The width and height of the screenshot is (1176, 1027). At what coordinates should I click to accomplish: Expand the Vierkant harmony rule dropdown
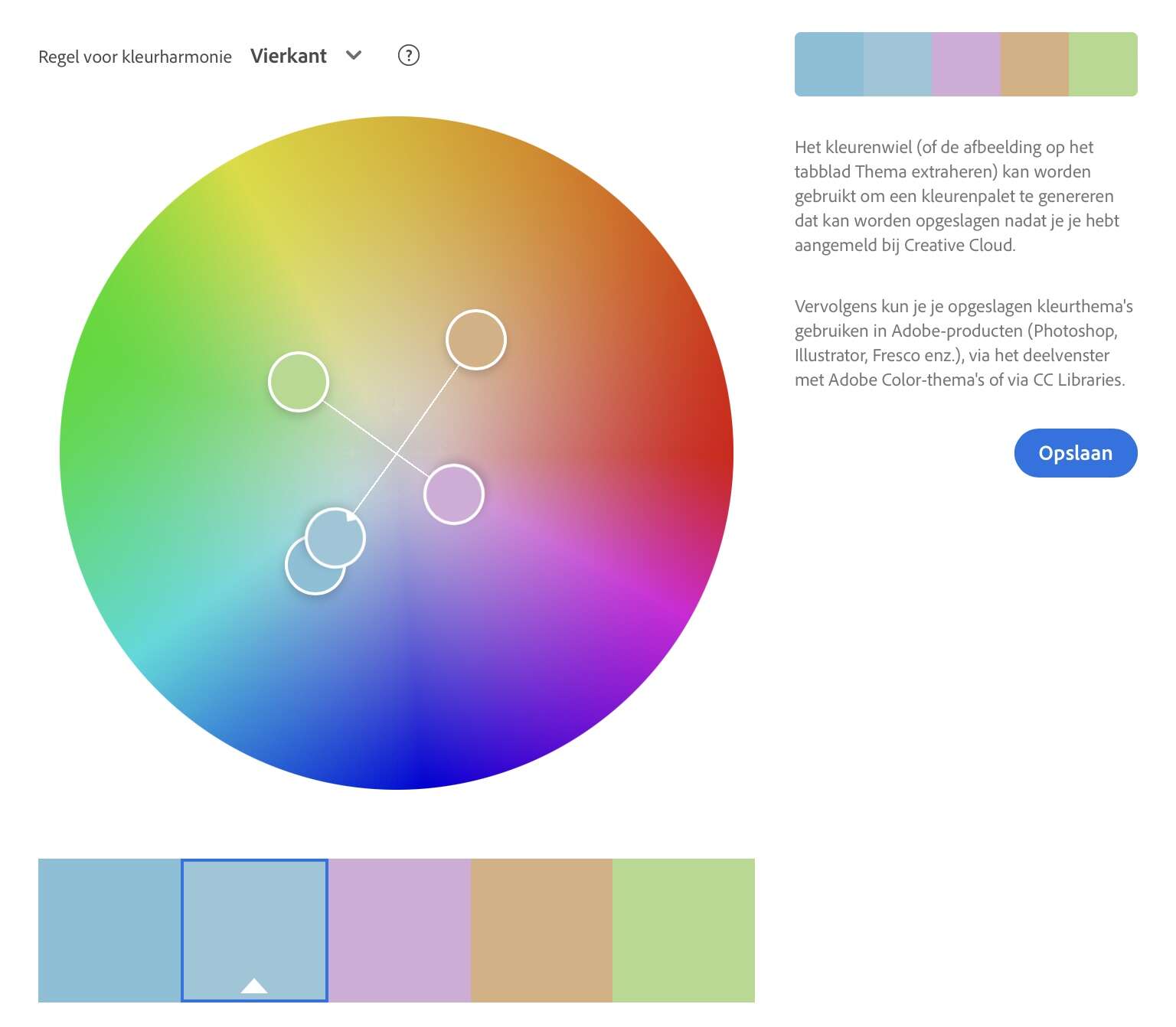[x=353, y=55]
